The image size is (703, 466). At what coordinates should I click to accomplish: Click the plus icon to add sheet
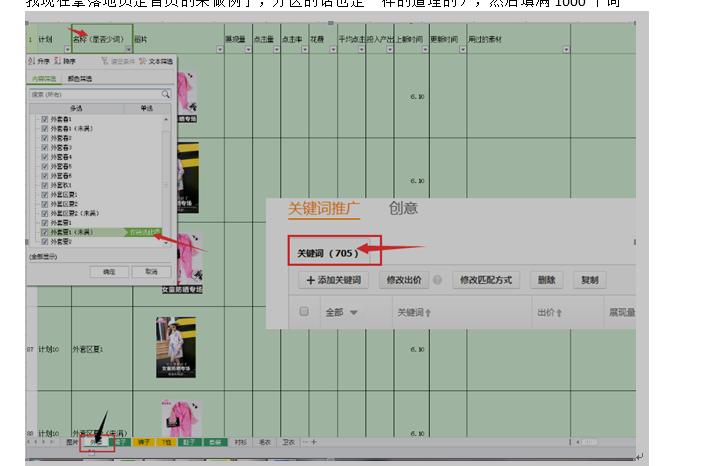pyautogui.click(x=314, y=442)
